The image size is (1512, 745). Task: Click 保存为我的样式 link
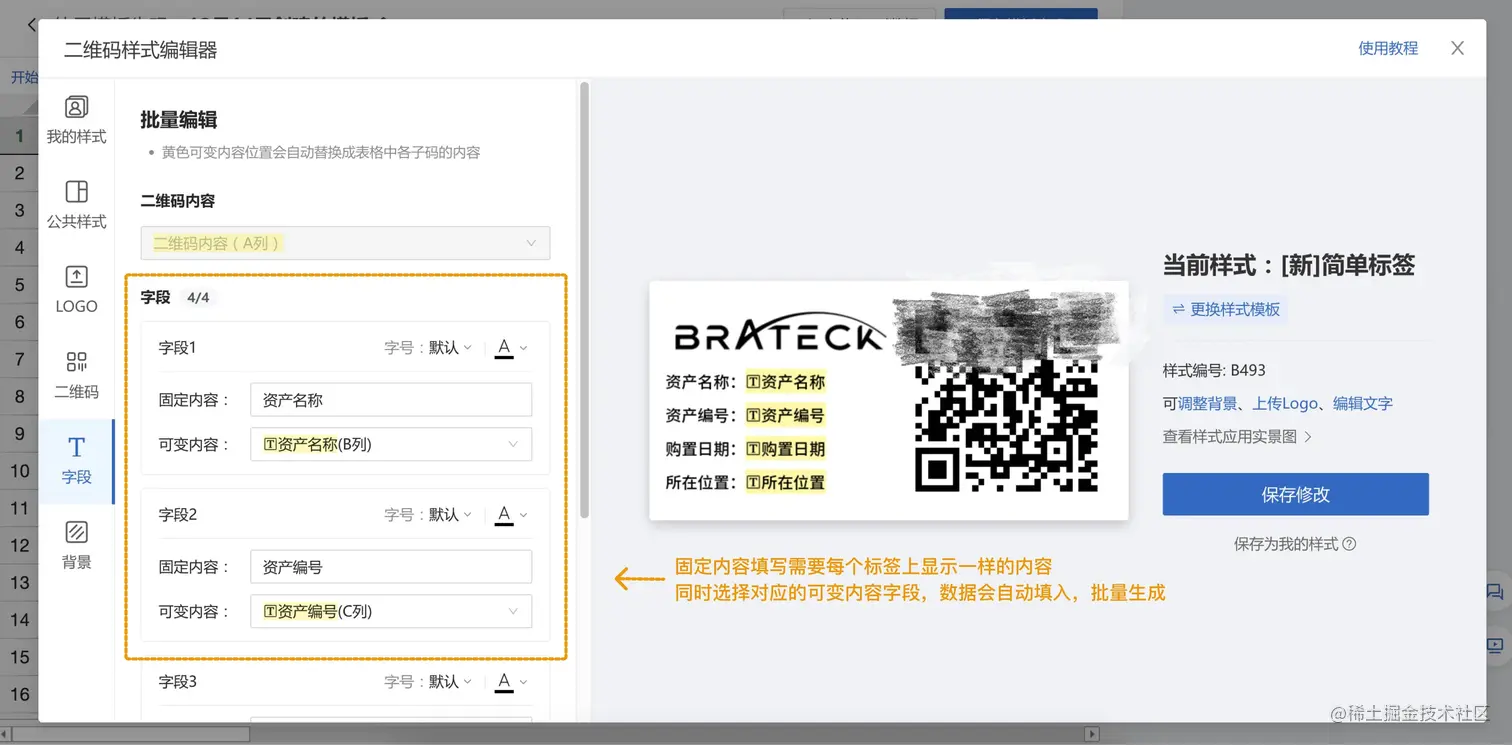tap(1286, 544)
